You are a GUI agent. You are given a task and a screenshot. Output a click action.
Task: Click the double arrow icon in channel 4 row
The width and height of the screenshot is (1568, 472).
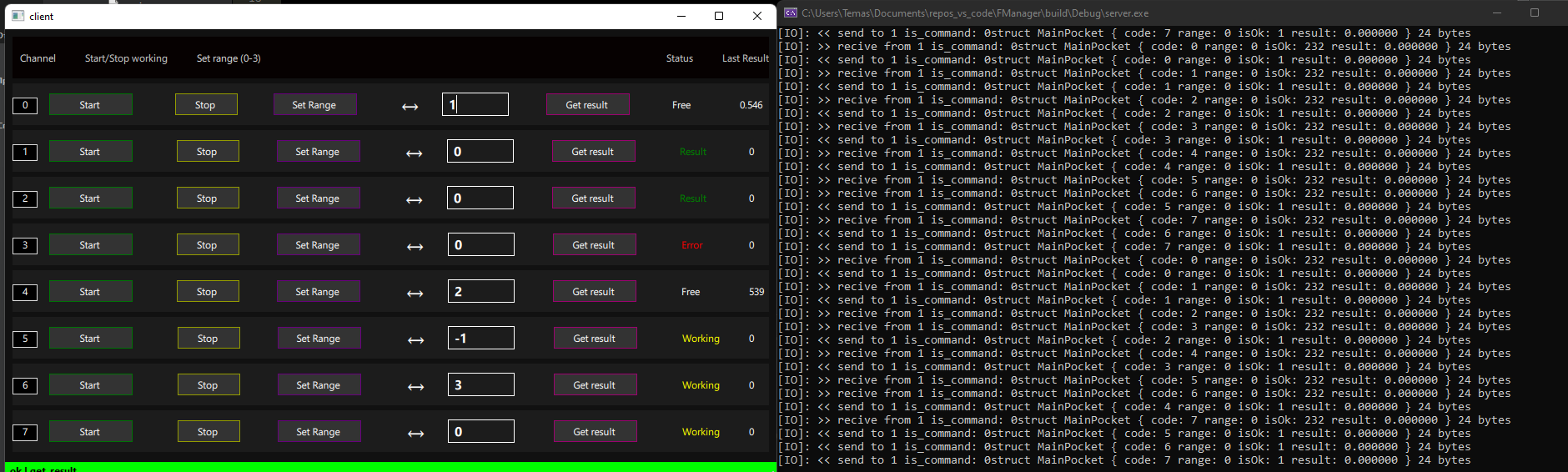(x=415, y=294)
